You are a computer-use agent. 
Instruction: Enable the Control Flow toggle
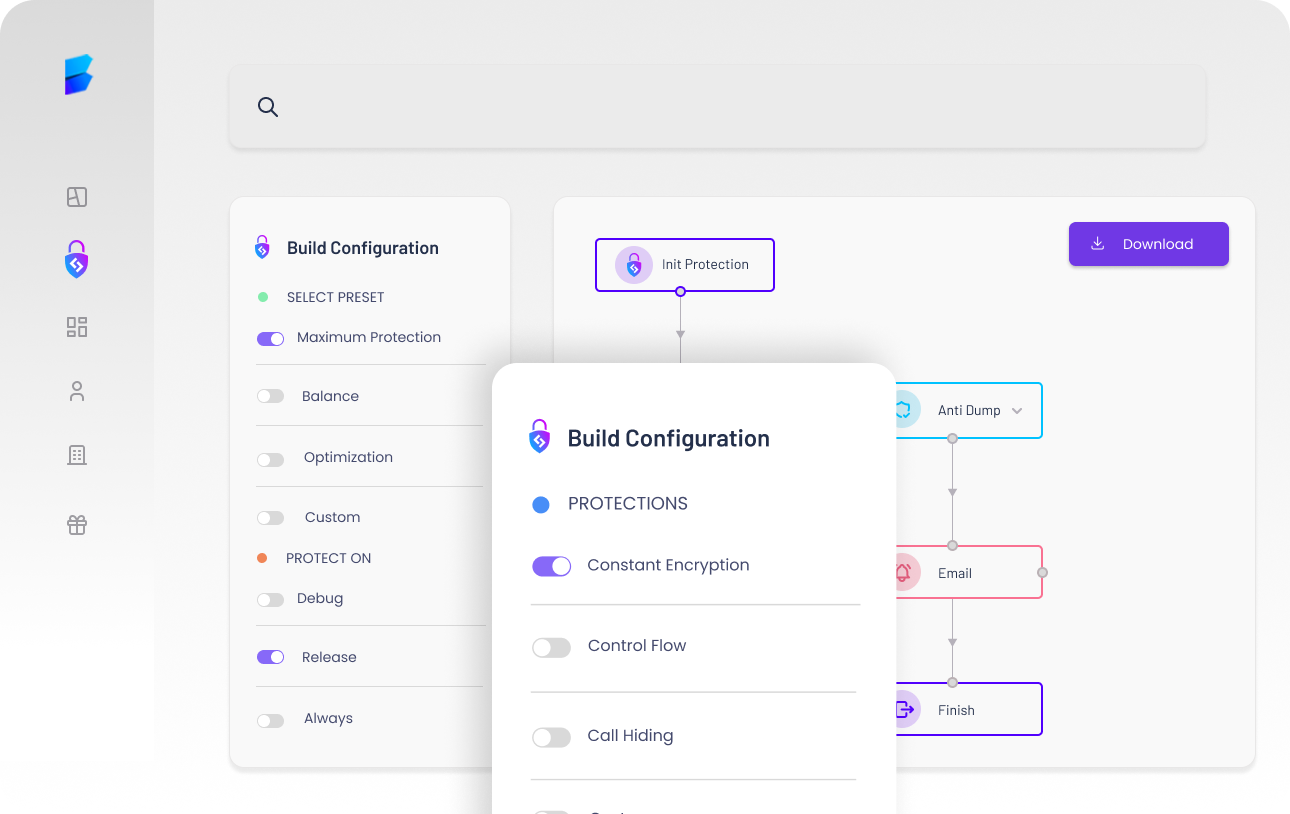[551, 647]
